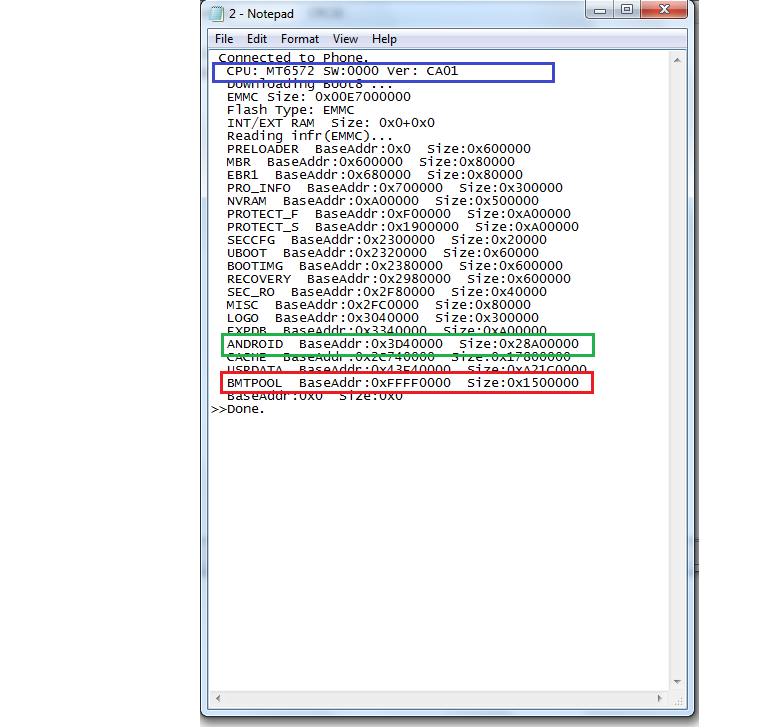The width and height of the screenshot is (768, 727).
Task: Click the '2 - Notepad' window title
Action: [x=261, y=14]
